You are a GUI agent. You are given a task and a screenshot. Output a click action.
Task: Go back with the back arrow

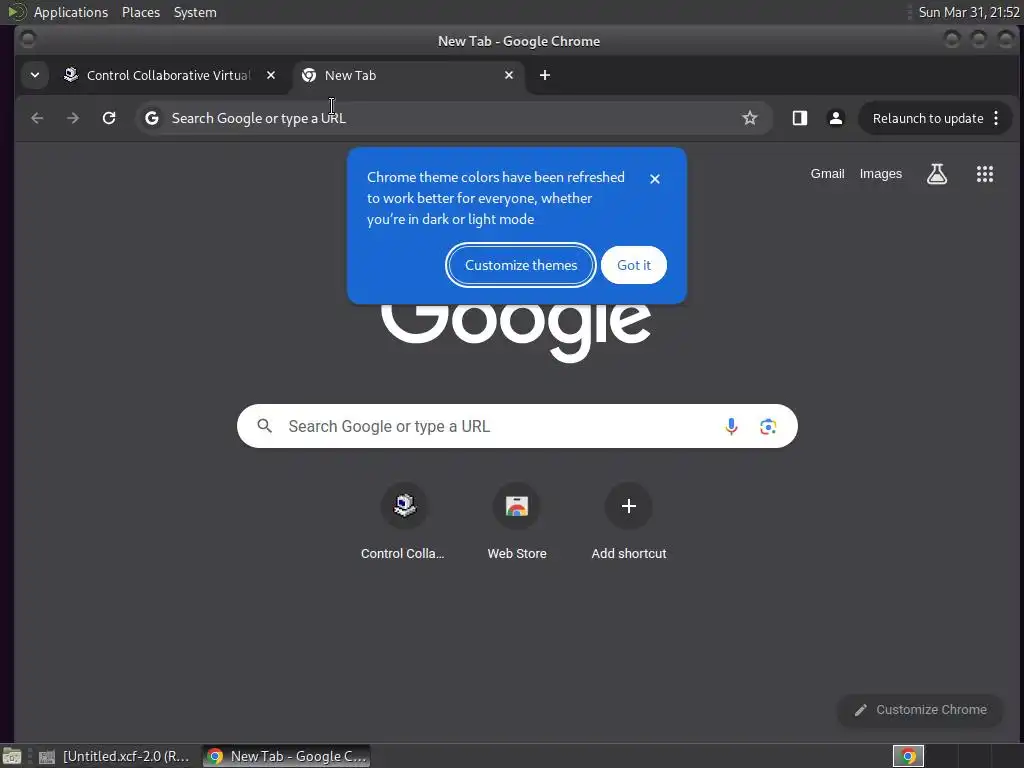pyautogui.click(x=37, y=118)
